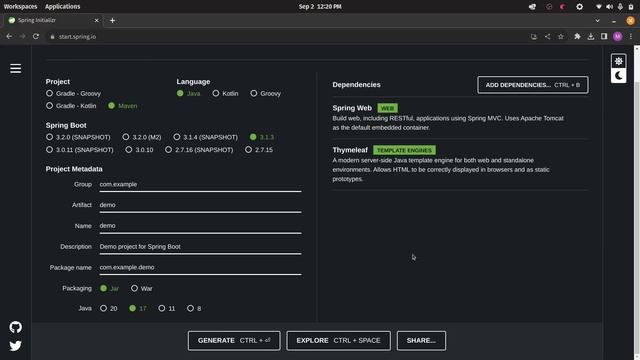Select Spring Boot 3.2.0 (SNAPSHOT)
Image resolution: width=640 pixels, height=360 pixels.
pos(78,137)
